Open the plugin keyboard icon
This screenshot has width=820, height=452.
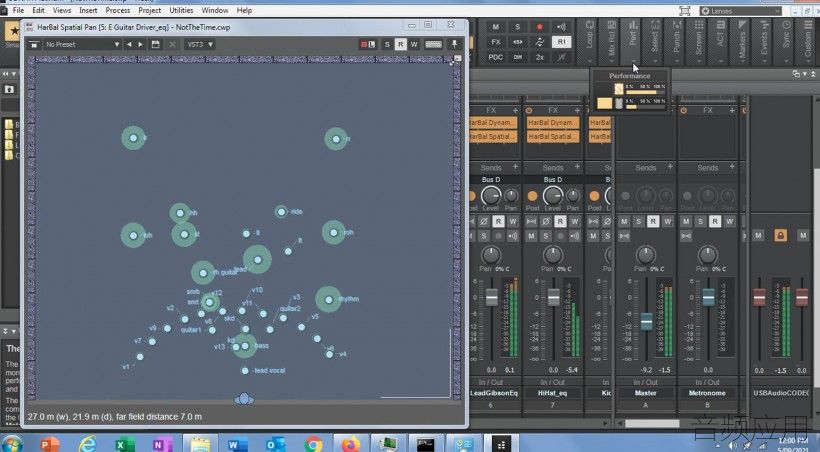434,44
